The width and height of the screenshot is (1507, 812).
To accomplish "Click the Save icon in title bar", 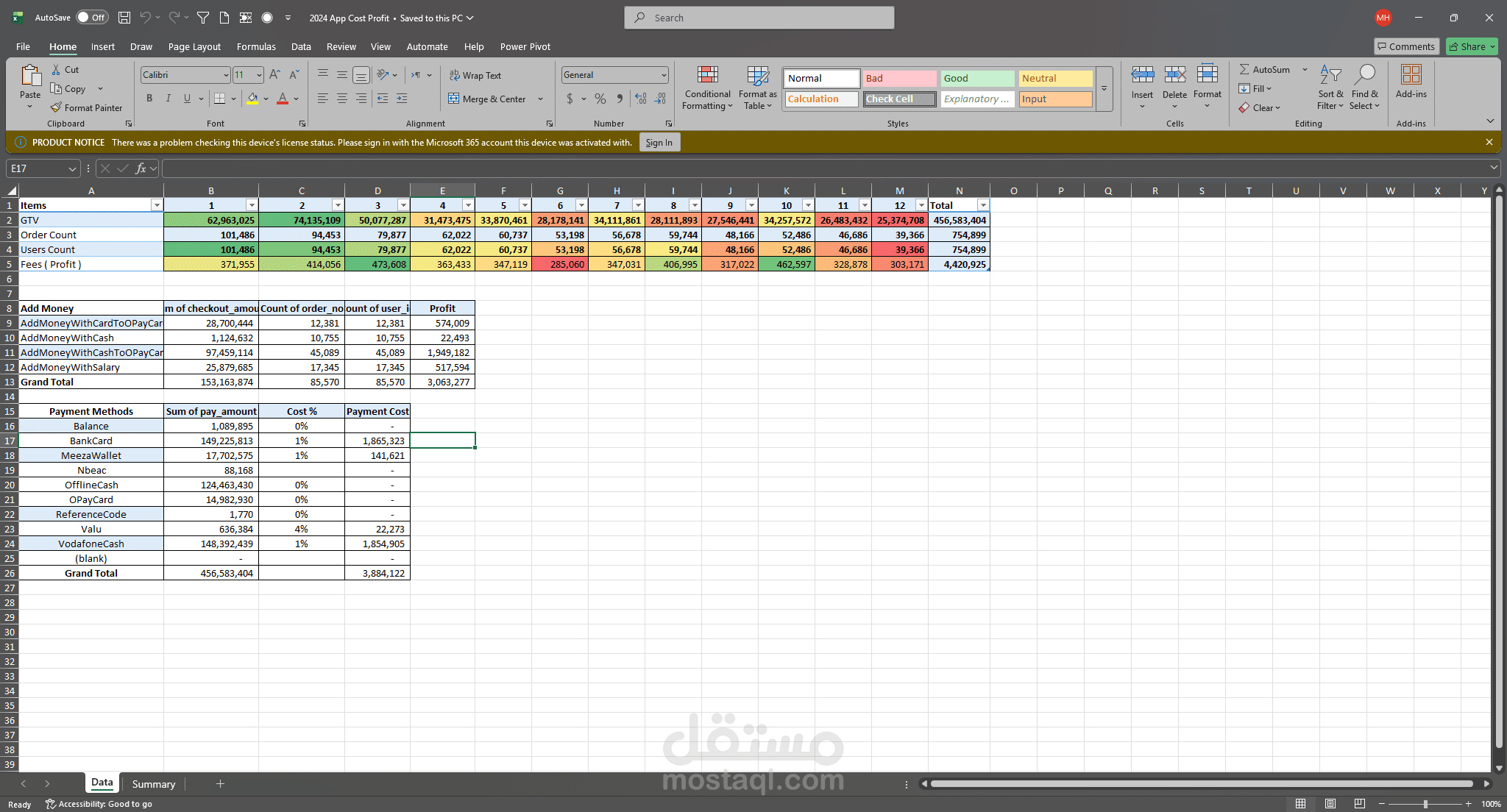I will pyautogui.click(x=124, y=18).
